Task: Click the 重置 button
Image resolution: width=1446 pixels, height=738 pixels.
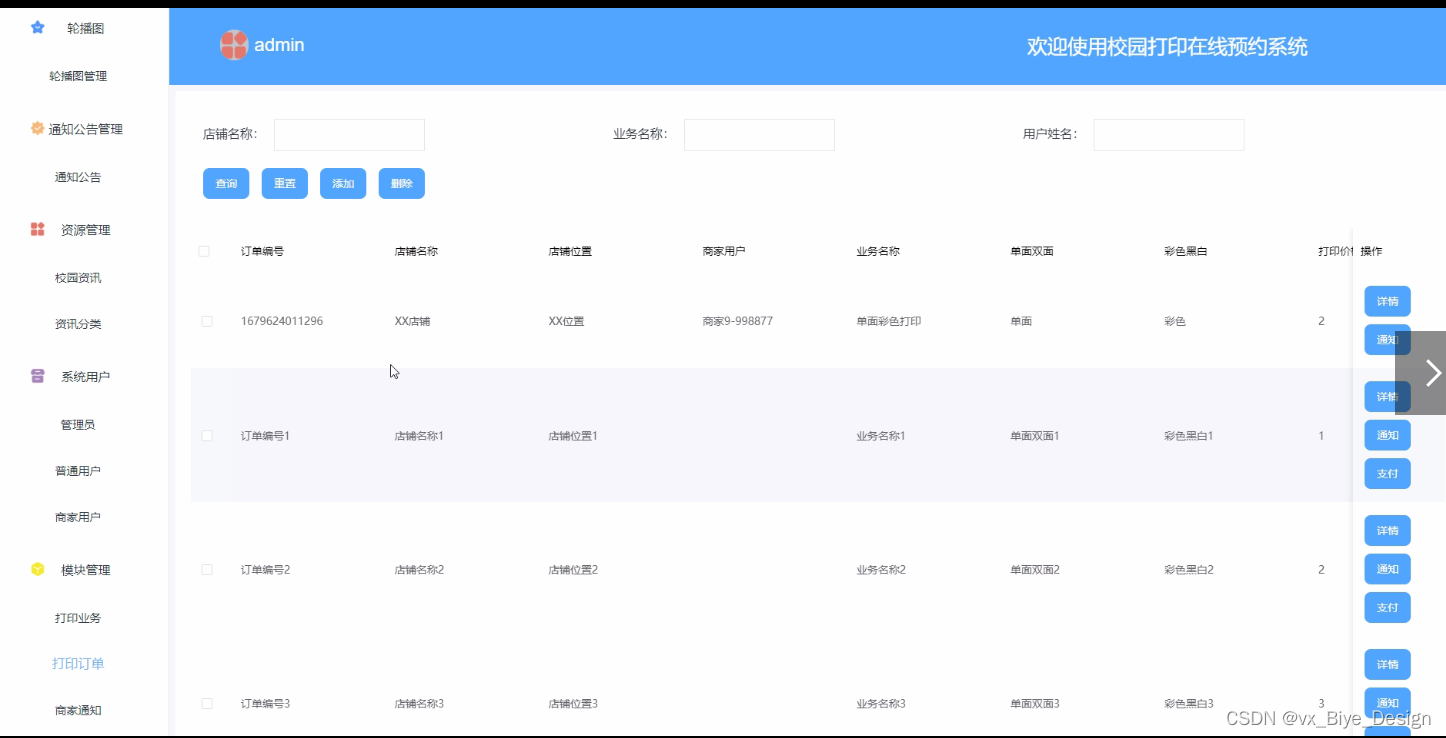Action: (285, 183)
